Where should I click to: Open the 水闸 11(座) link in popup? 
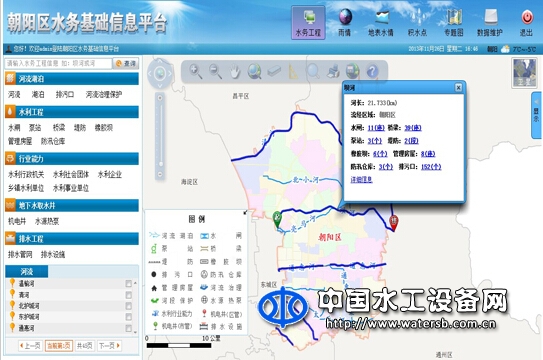coord(376,128)
